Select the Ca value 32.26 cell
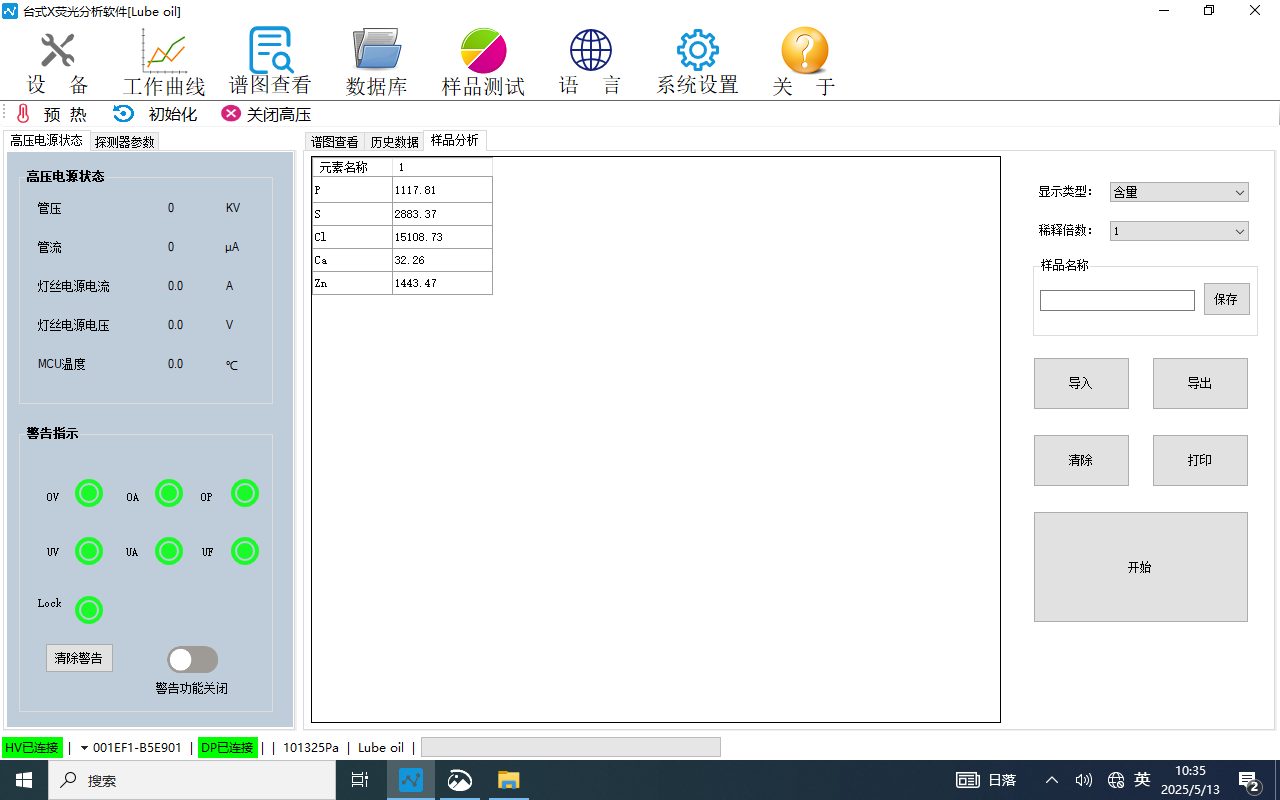The height and width of the screenshot is (800, 1280). tap(442, 260)
